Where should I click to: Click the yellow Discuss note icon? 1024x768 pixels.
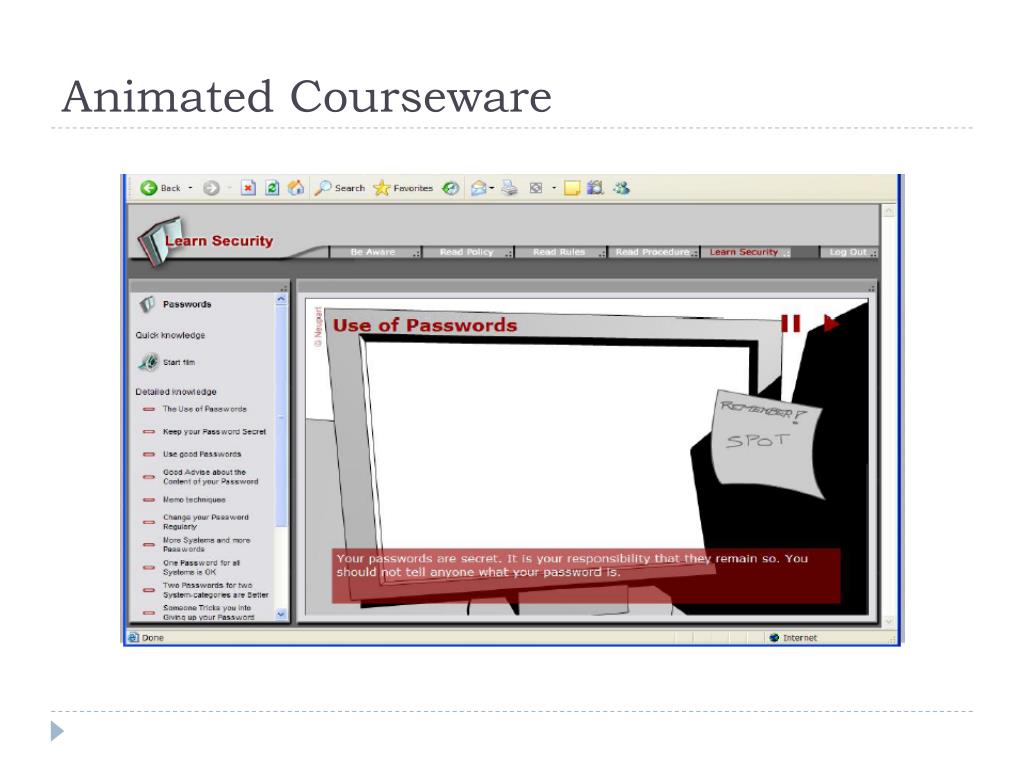click(572, 188)
